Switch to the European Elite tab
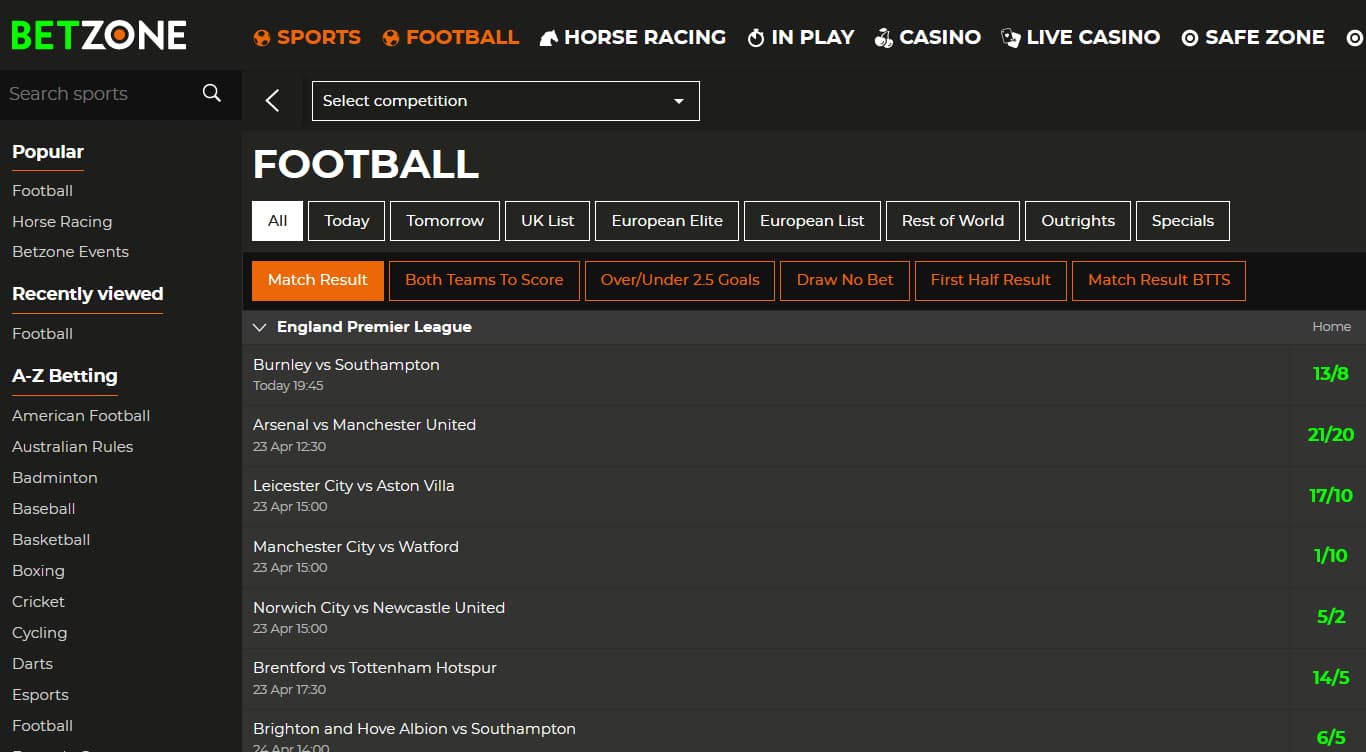 [x=667, y=221]
